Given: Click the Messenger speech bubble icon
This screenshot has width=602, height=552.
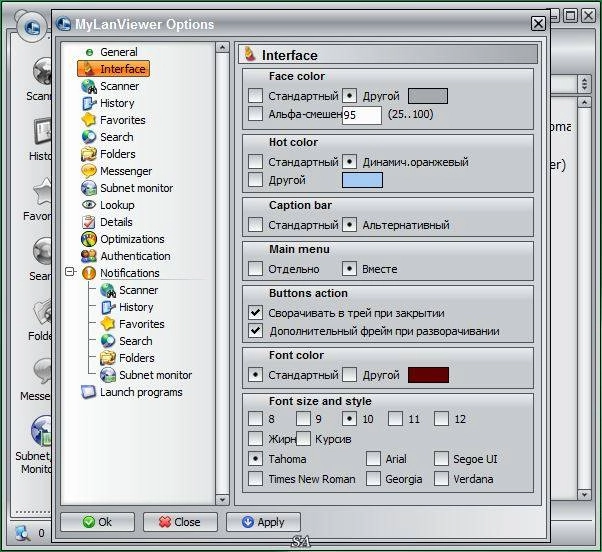Looking at the screenshot, I should coord(89,171).
